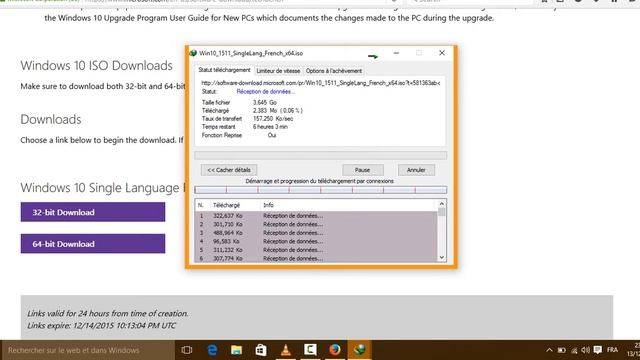Open the volume tray icon
The height and width of the screenshot is (360, 640).
coord(586,350)
